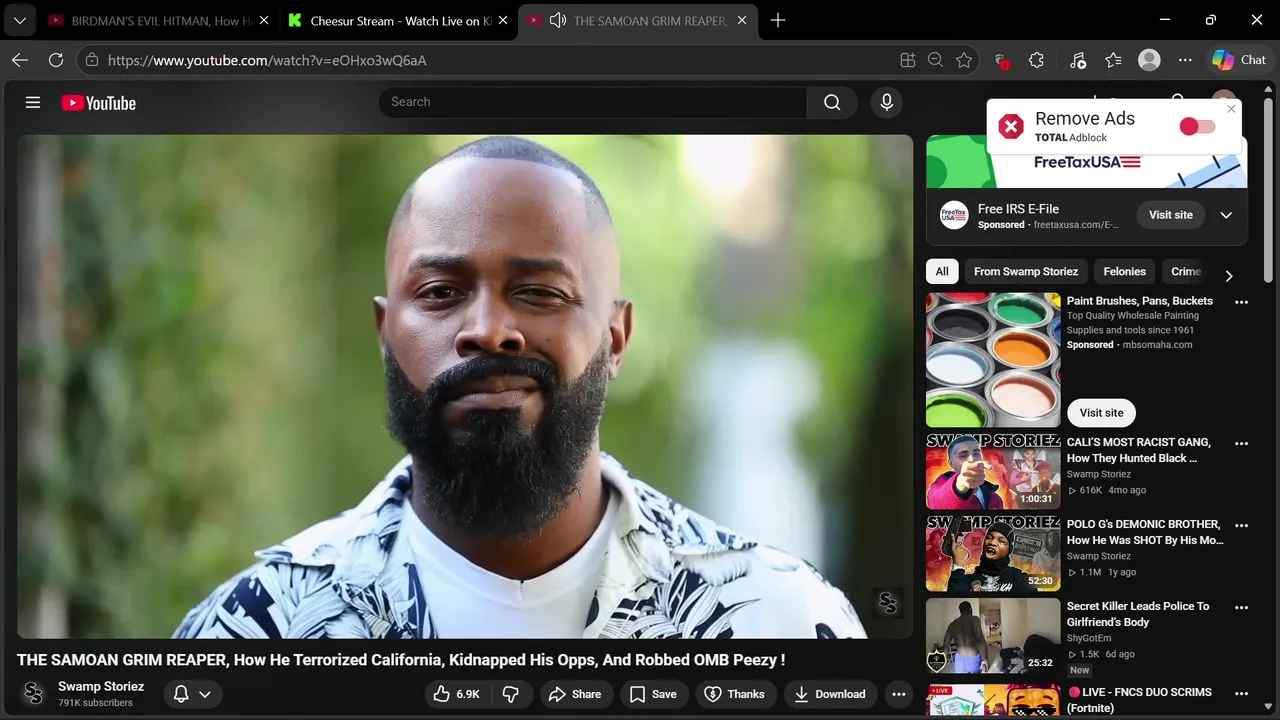This screenshot has height=720, width=1280.
Task: Open the Favorites list icon
Action: pos(1113,60)
